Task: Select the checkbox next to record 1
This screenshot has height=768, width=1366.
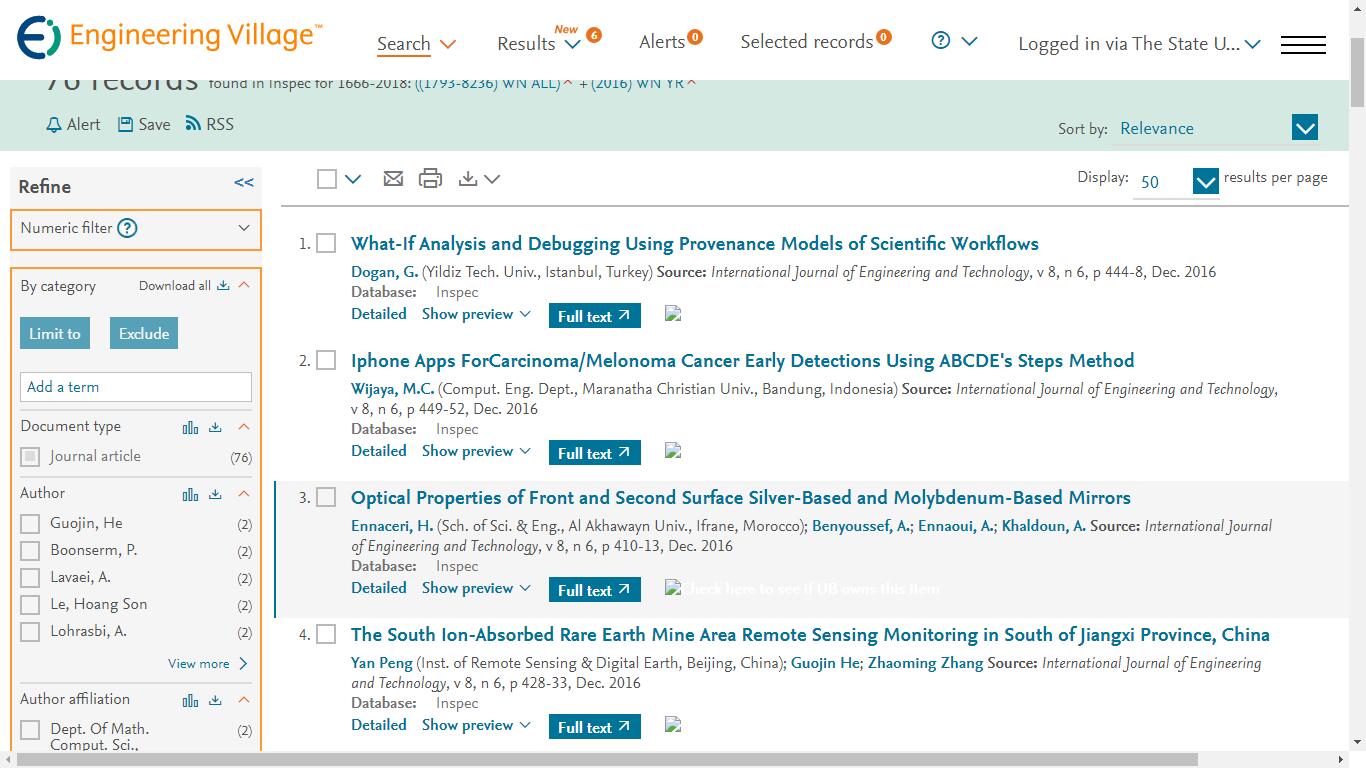Action: click(326, 243)
